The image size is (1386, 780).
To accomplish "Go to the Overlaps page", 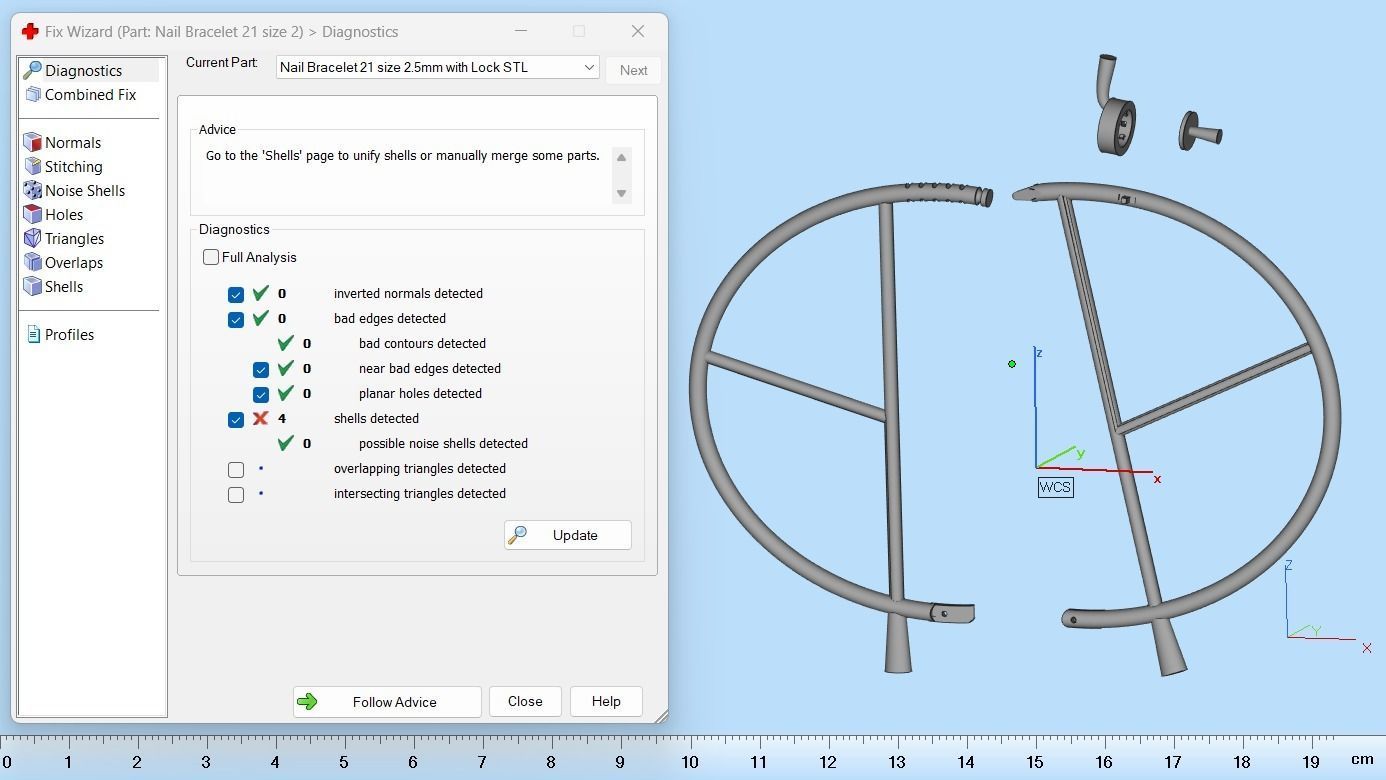I will (x=74, y=262).
